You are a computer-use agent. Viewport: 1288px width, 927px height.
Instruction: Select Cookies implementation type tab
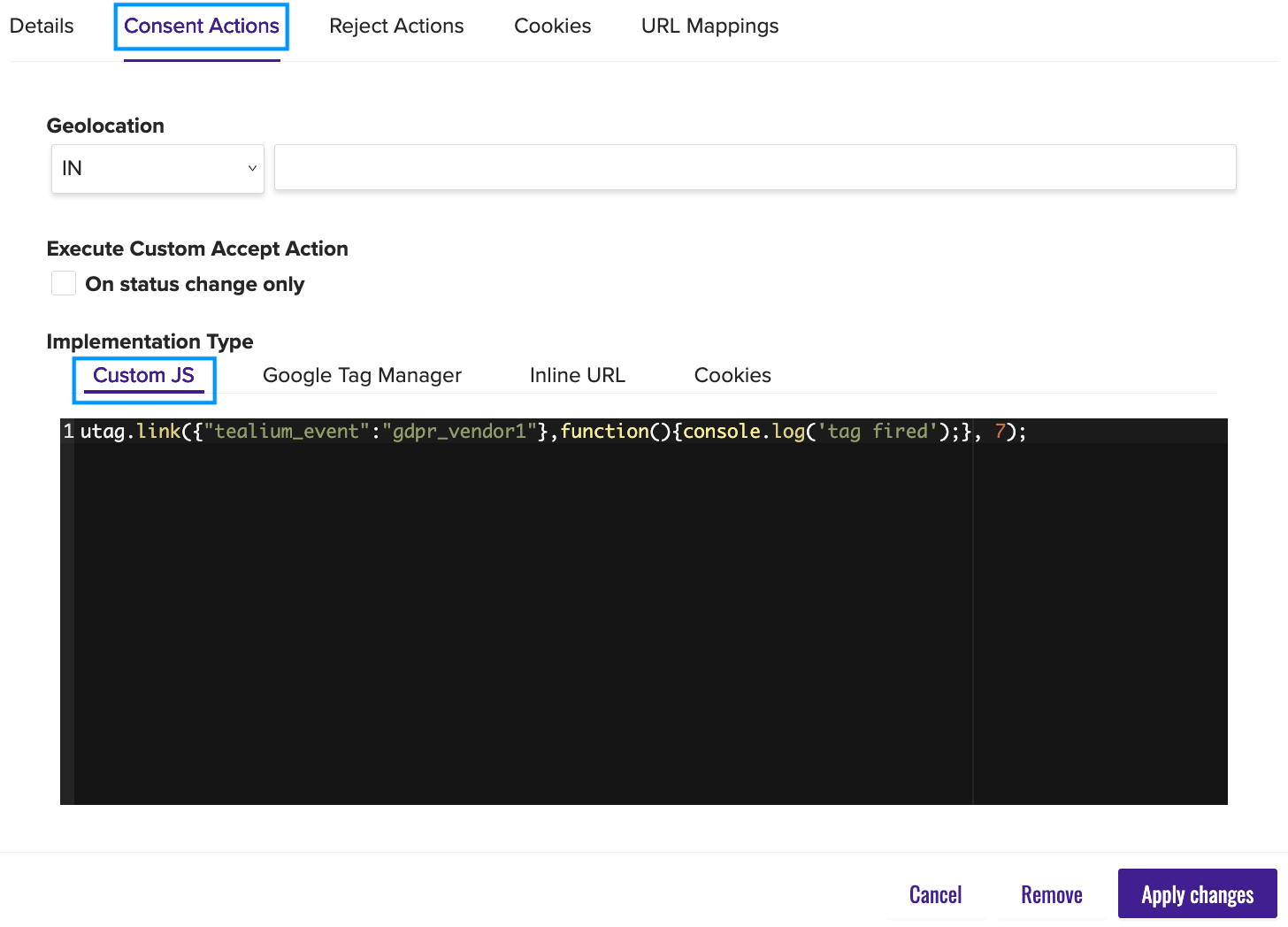point(732,375)
